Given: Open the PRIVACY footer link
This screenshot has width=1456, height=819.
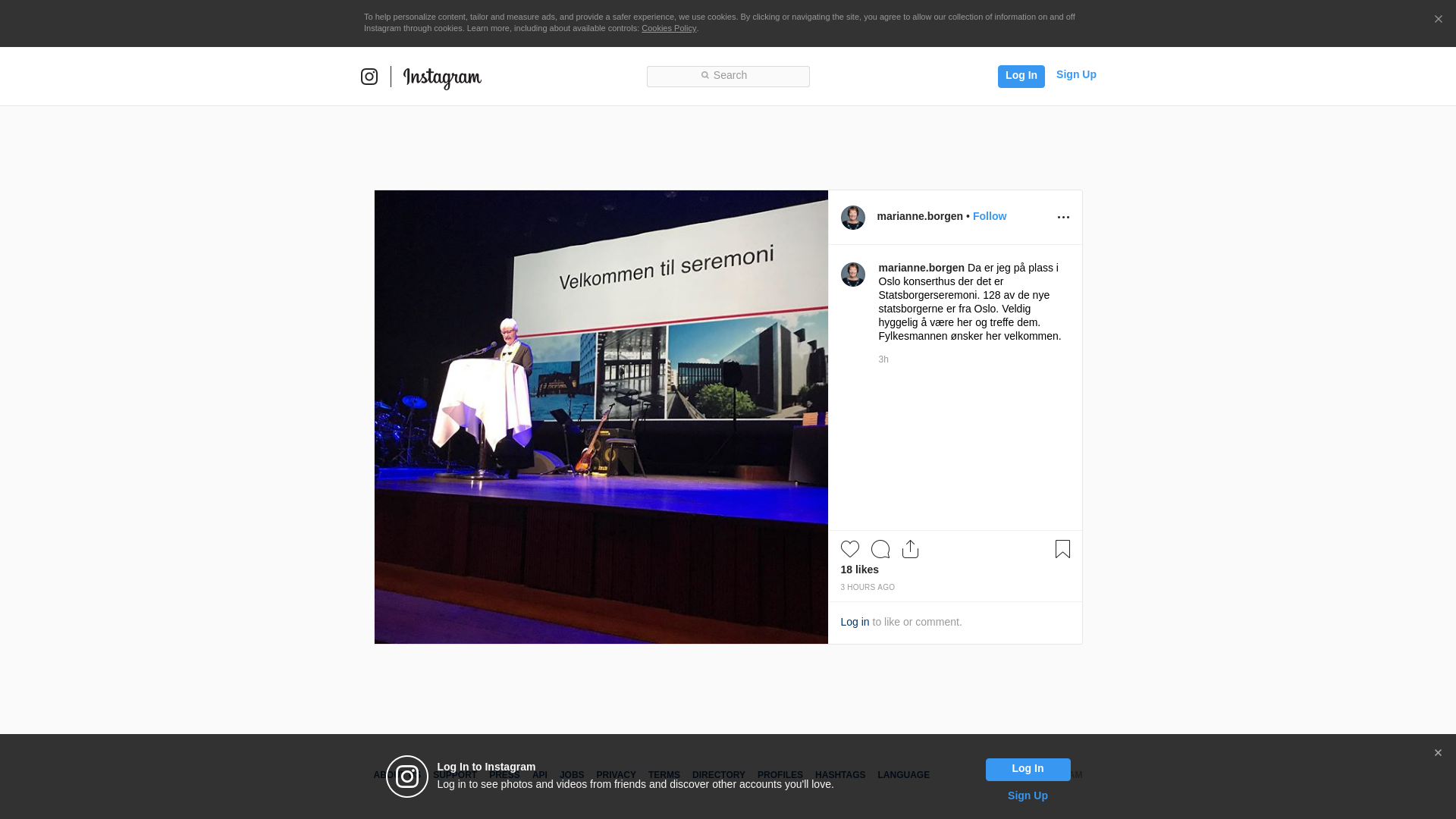Looking at the screenshot, I should (x=616, y=775).
